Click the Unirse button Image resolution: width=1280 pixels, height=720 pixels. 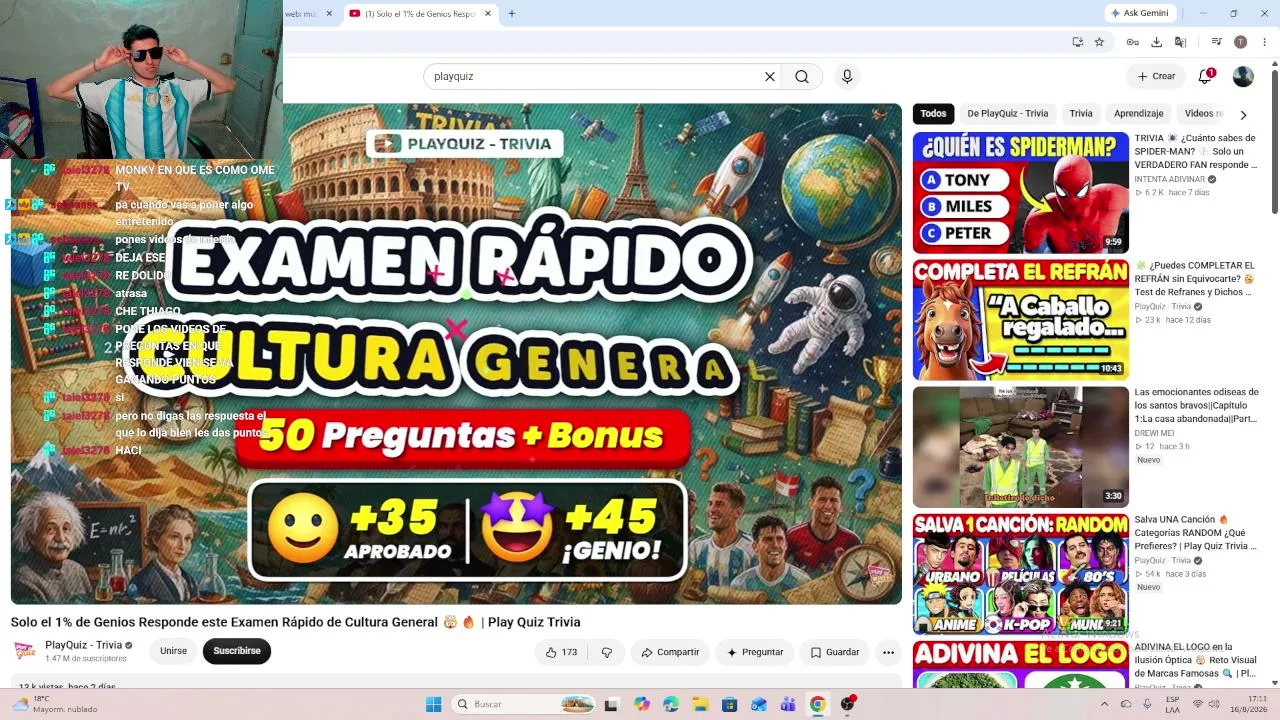click(173, 651)
